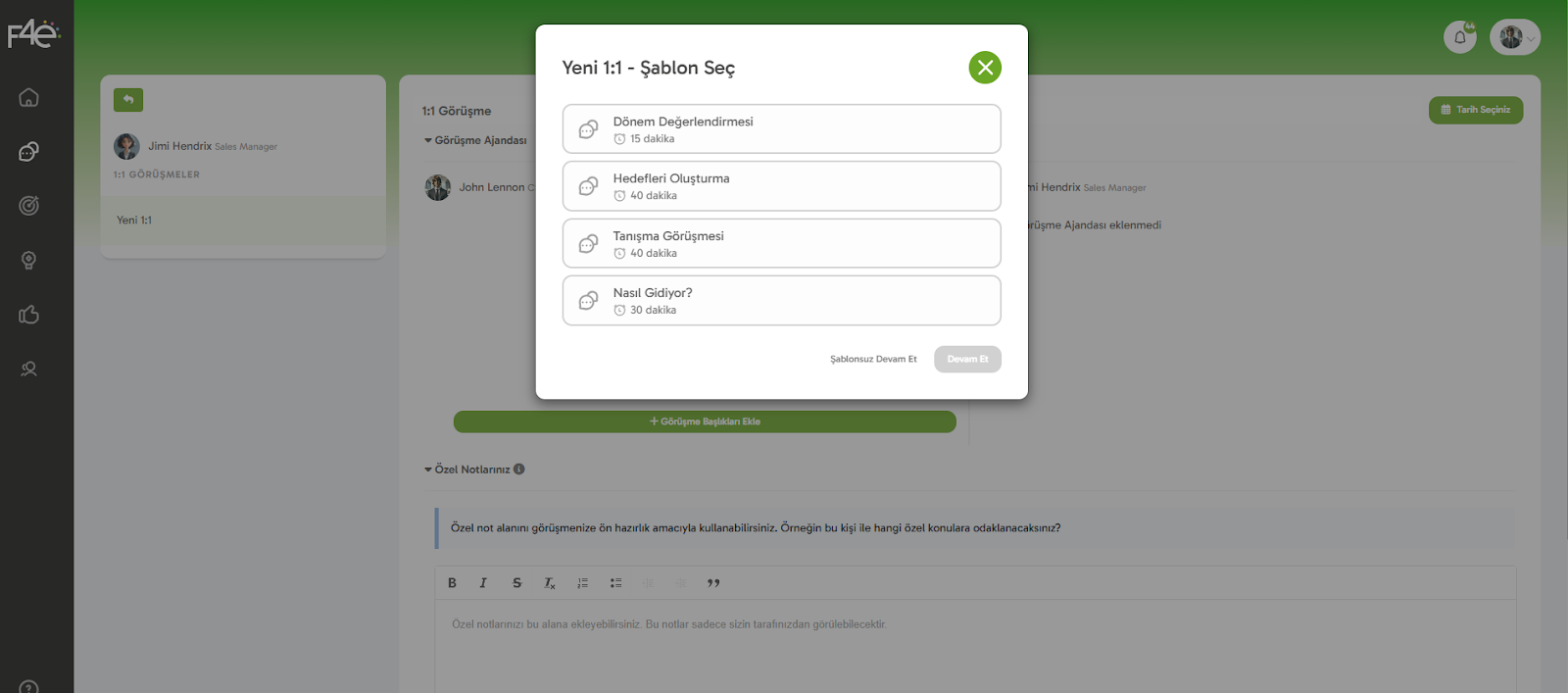Click the lightbulb ideas icon in the sidebar
This screenshot has width=1568, height=693.
[29, 261]
